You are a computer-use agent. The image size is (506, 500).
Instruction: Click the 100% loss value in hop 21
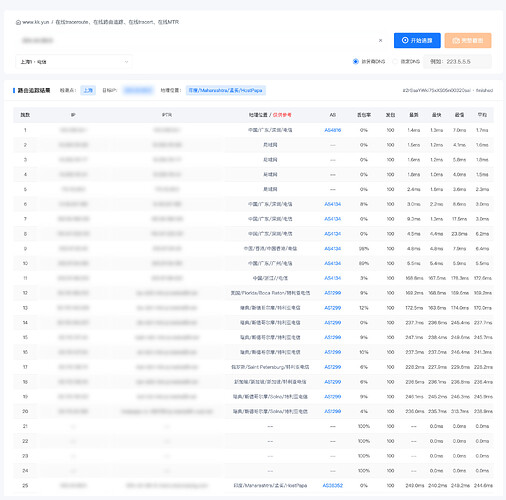click(364, 426)
